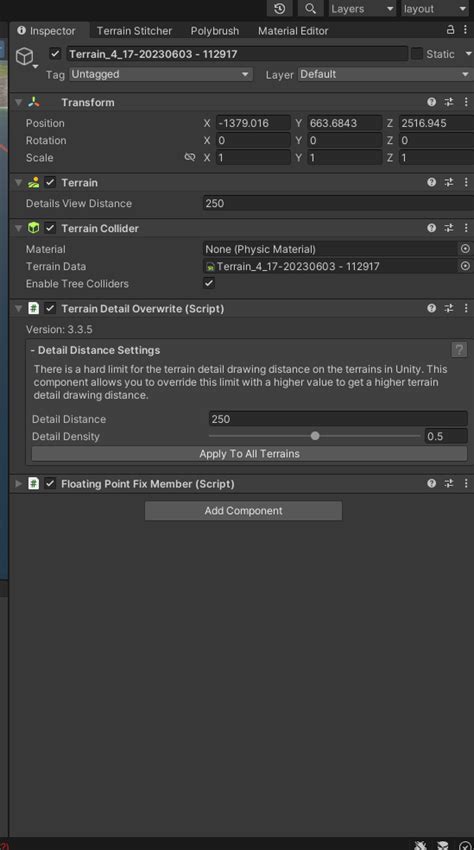Adjust the Detail Density slider
Image resolution: width=474 pixels, height=850 pixels.
pos(315,436)
